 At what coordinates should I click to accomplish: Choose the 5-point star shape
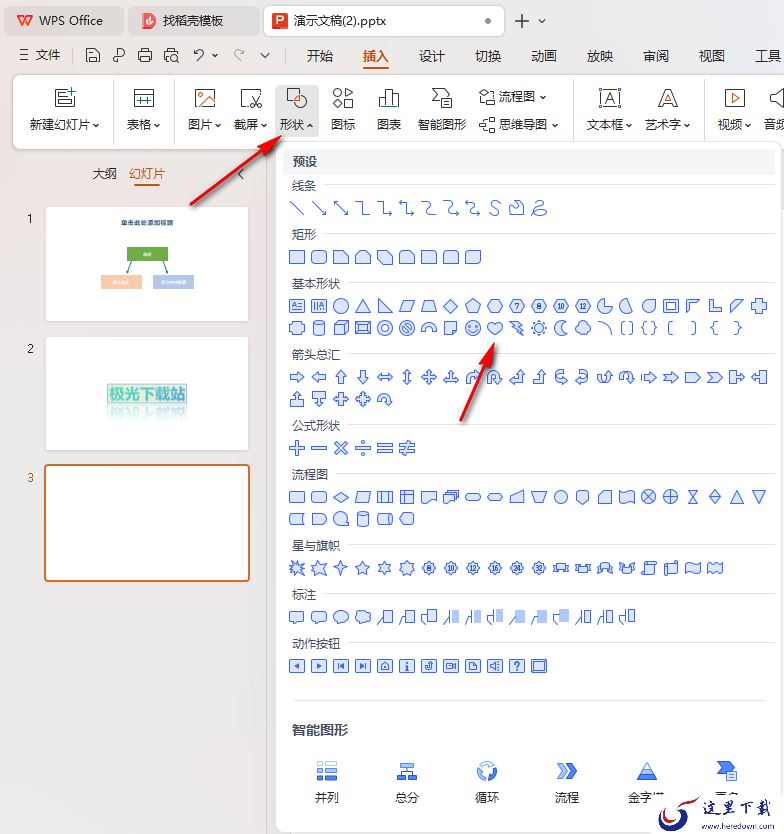point(363,568)
